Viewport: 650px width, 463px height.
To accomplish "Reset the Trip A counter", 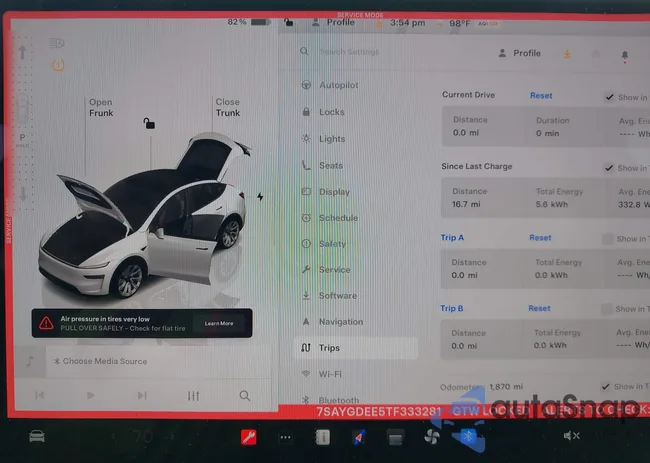I will 540,238.
